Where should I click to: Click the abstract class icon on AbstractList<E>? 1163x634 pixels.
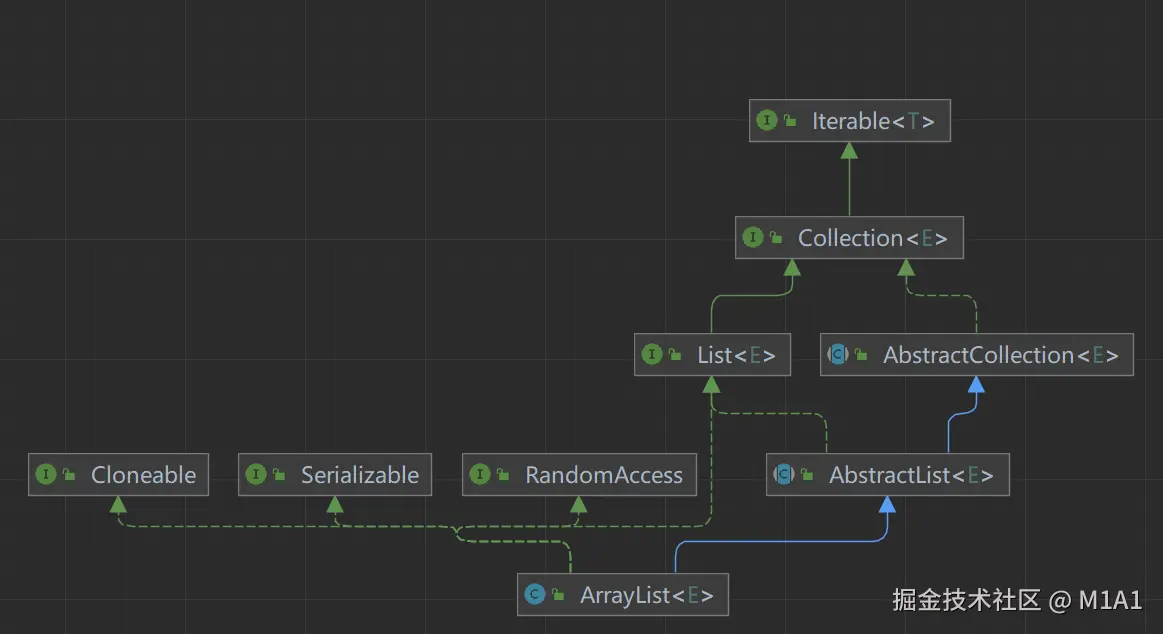[x=784, y=475]
